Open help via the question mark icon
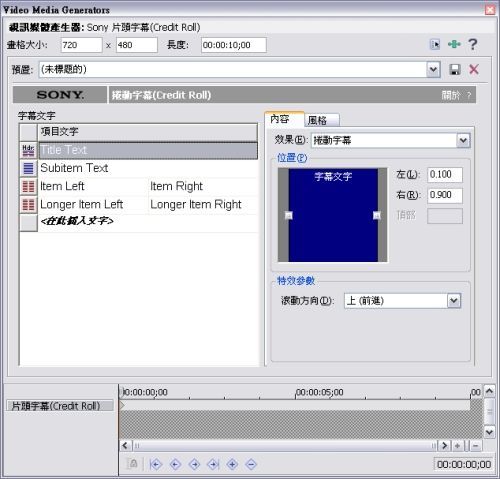The width and height of the screenshot is (500, 479). coord(473,44)
